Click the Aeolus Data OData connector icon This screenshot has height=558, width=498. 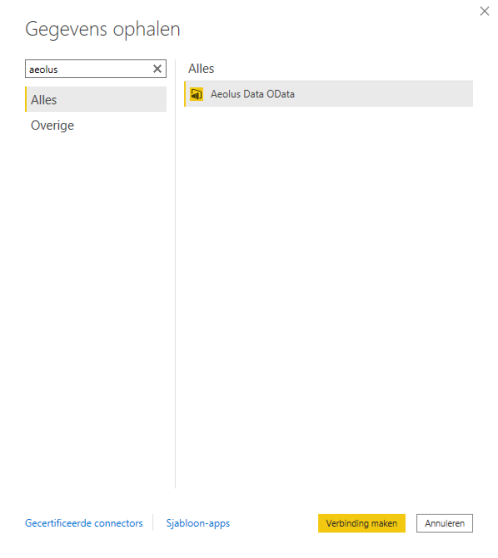point(196,94)
